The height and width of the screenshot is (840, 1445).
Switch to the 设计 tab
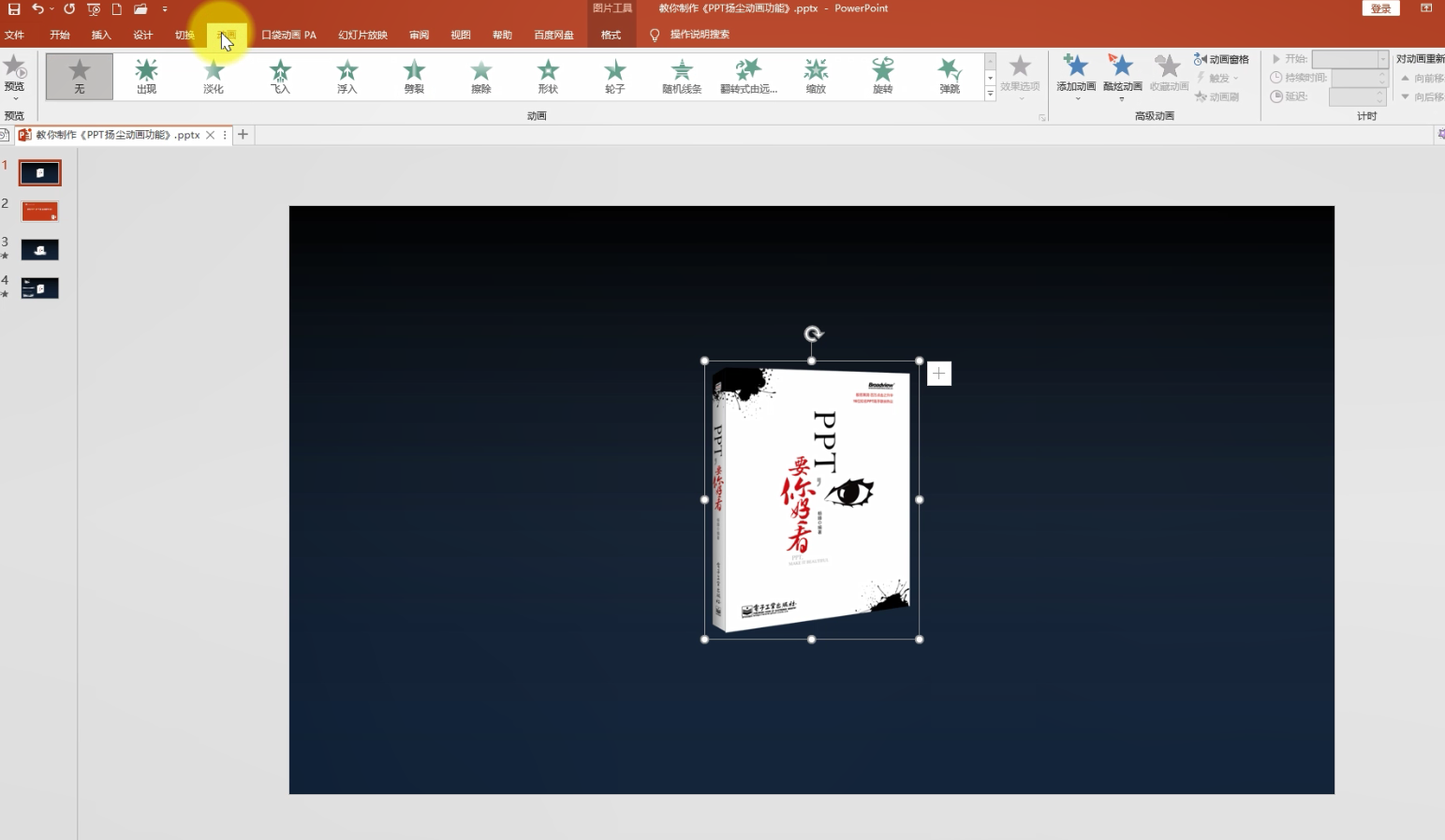[x=142, y=35]
